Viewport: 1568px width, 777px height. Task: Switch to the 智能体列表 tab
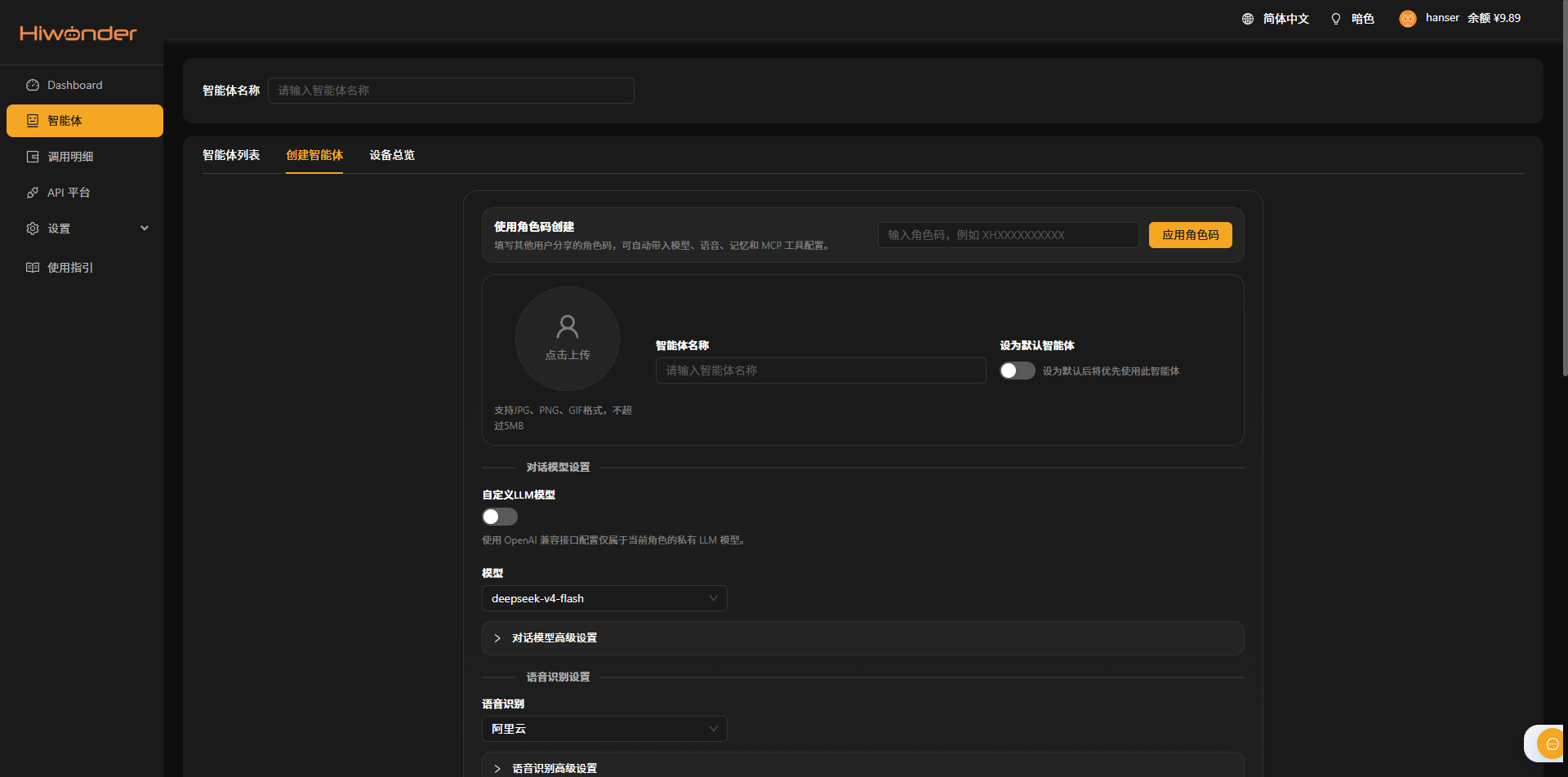click(x=231, y=155)
